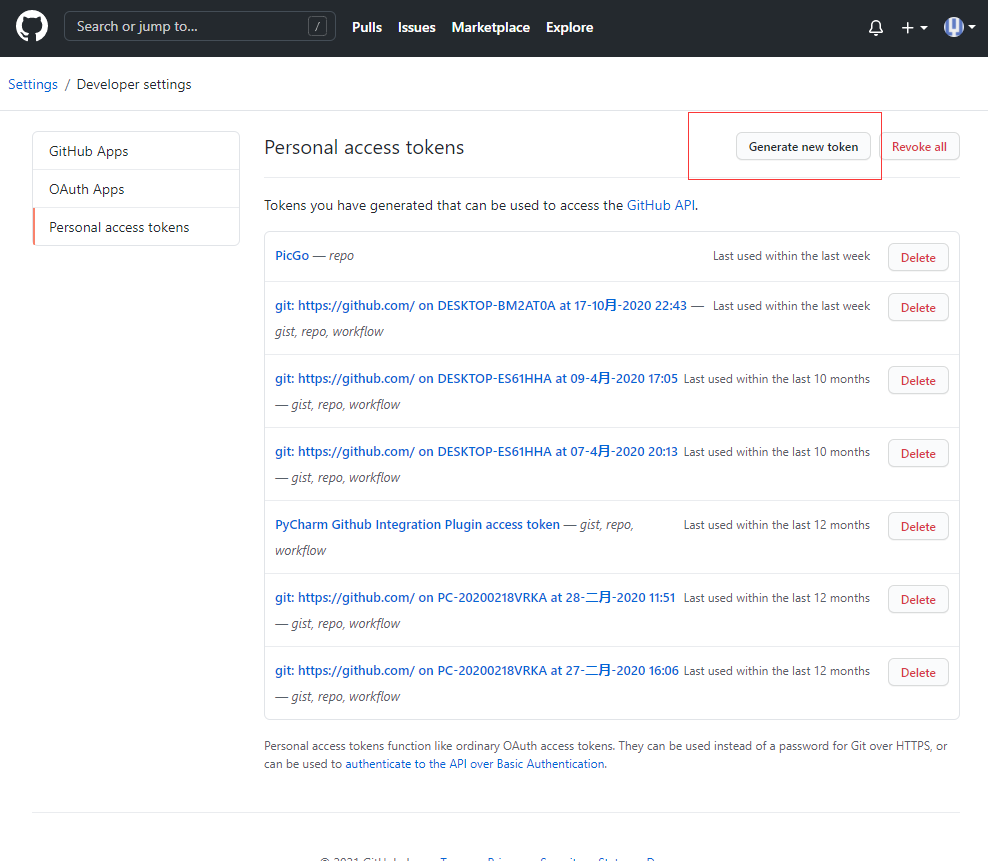Image resolution: width=988 pixels, height=861 pixels.
Task: Delete the DESKTOP-BM2AT0A token
Action: click(x=918, y=307)
